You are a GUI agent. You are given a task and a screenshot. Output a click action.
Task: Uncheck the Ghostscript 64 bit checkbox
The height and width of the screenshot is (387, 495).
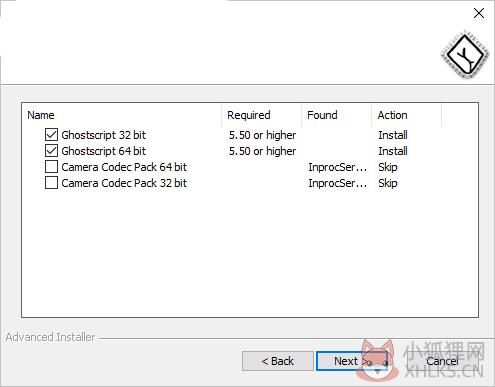[51, 151]
